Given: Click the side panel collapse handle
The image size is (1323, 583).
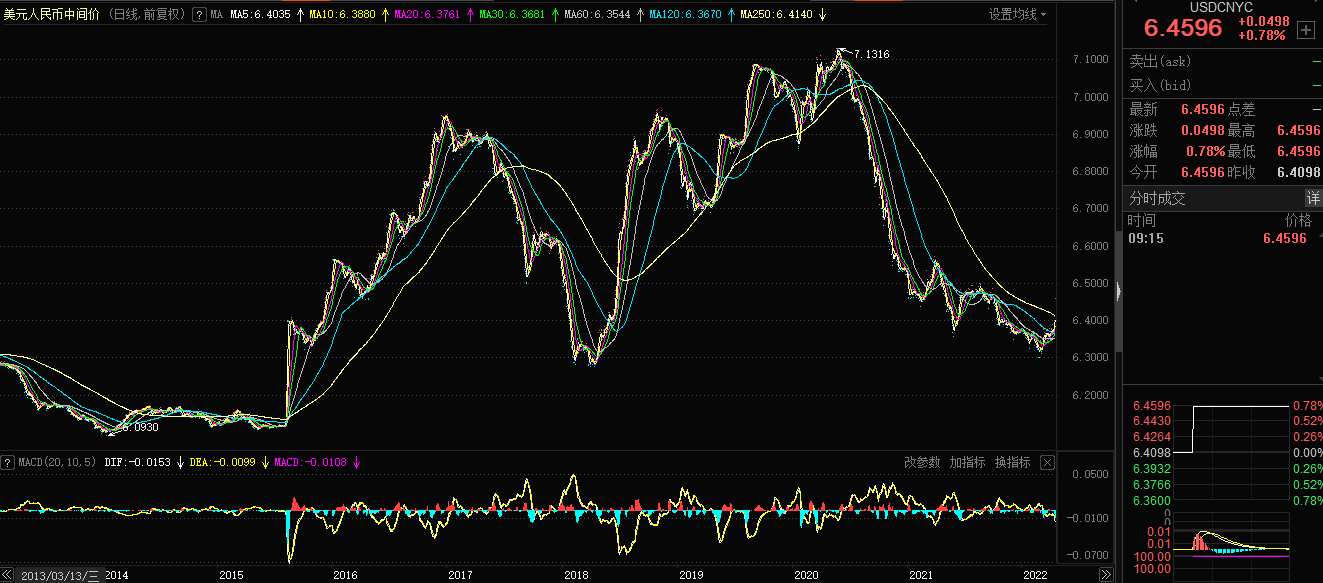Looking at the screenshot, I should 1118,290.
